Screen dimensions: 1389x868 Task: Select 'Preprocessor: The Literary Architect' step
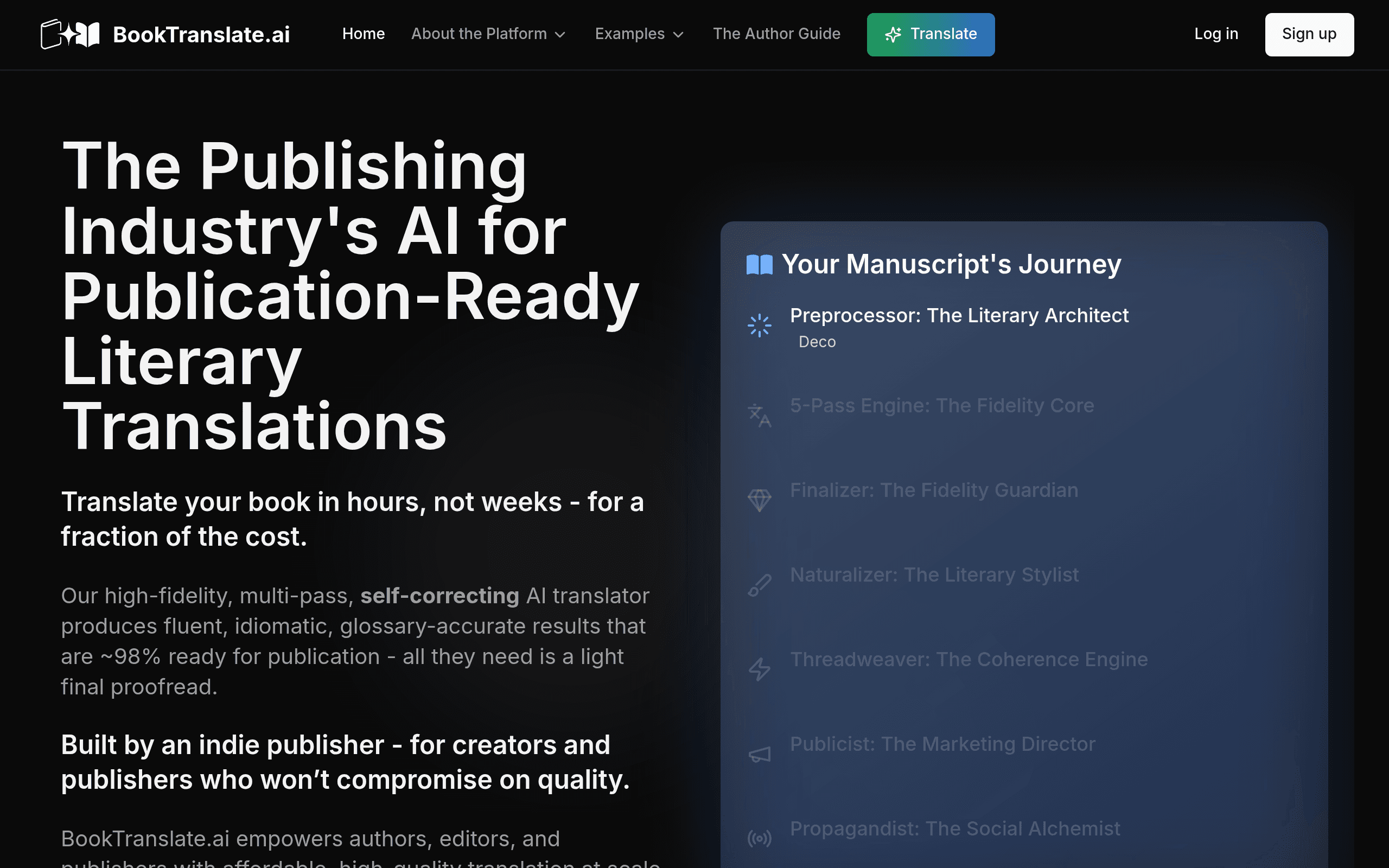coord(959,316)
